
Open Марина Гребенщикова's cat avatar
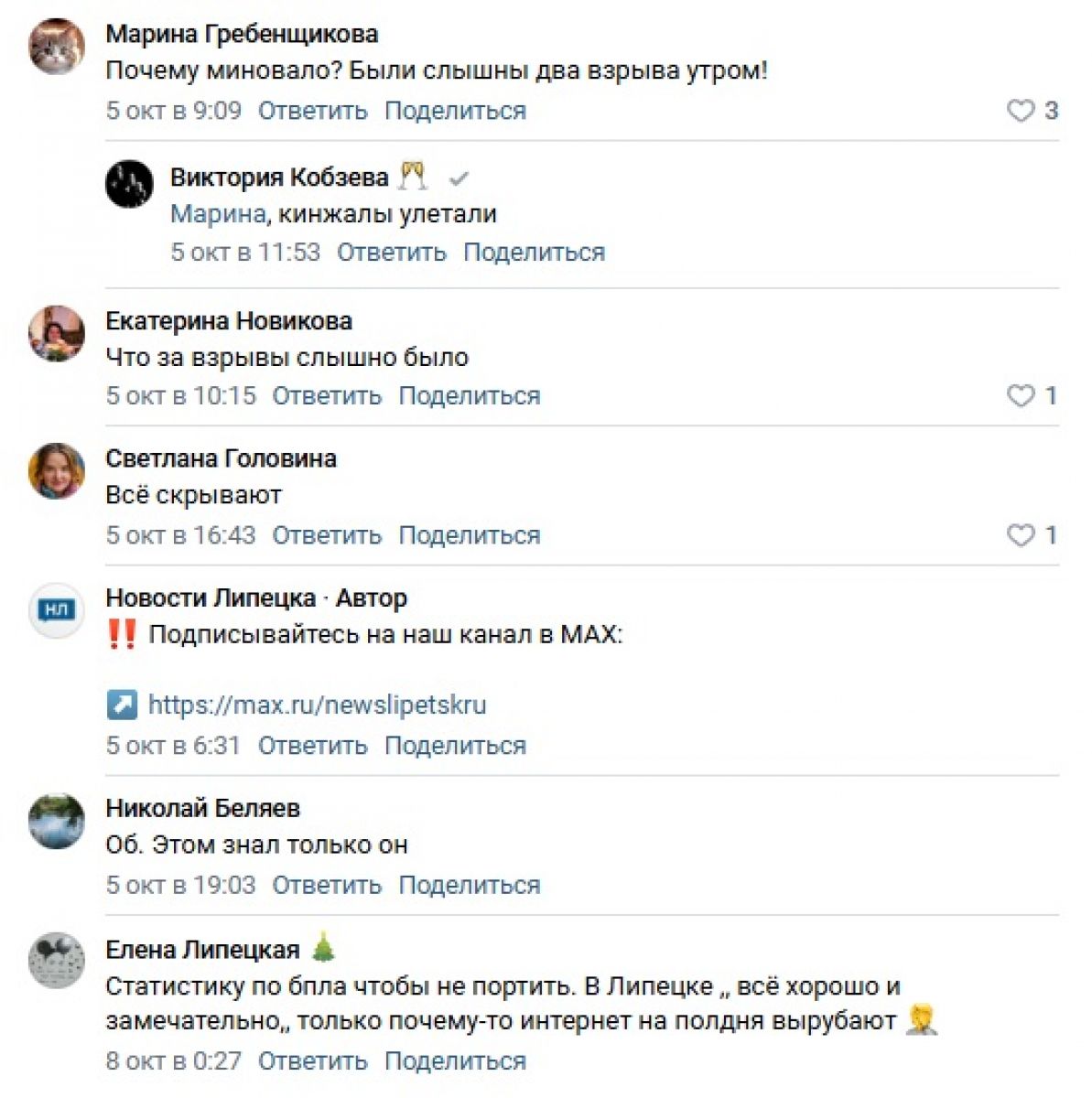[x=57, y=46]
